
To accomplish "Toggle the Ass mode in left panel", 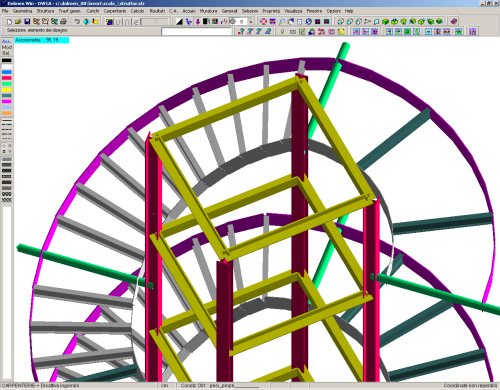I will 7,41.
